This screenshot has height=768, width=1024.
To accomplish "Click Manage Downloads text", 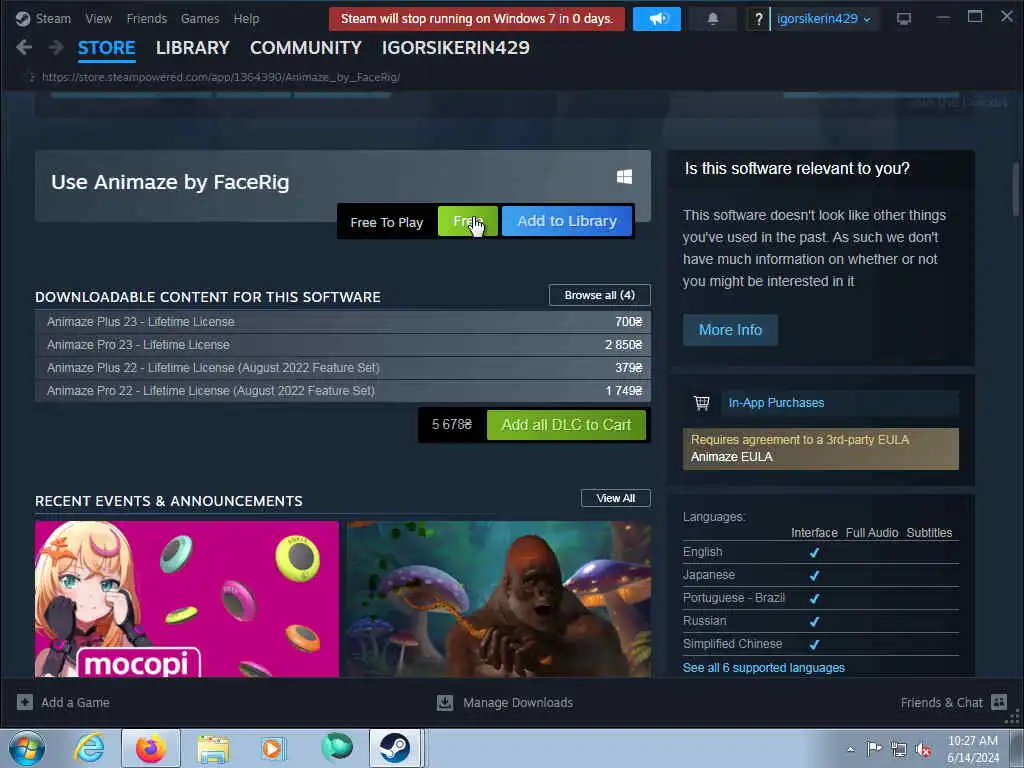I will click(518, 703).
